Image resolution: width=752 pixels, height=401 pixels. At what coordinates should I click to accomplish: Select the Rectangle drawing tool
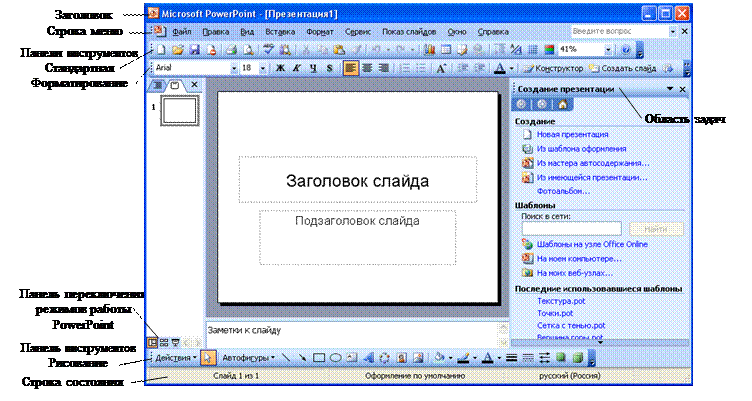319,358
